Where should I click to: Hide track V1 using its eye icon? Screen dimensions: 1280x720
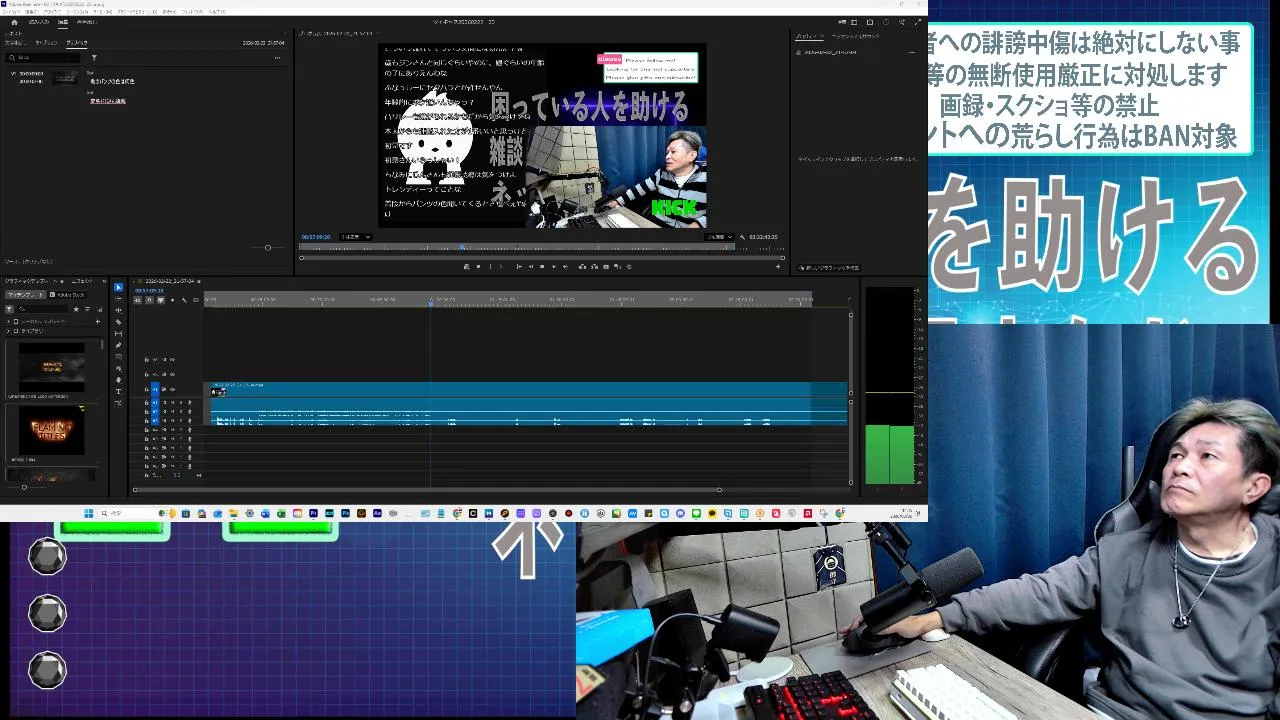(172, 389)
